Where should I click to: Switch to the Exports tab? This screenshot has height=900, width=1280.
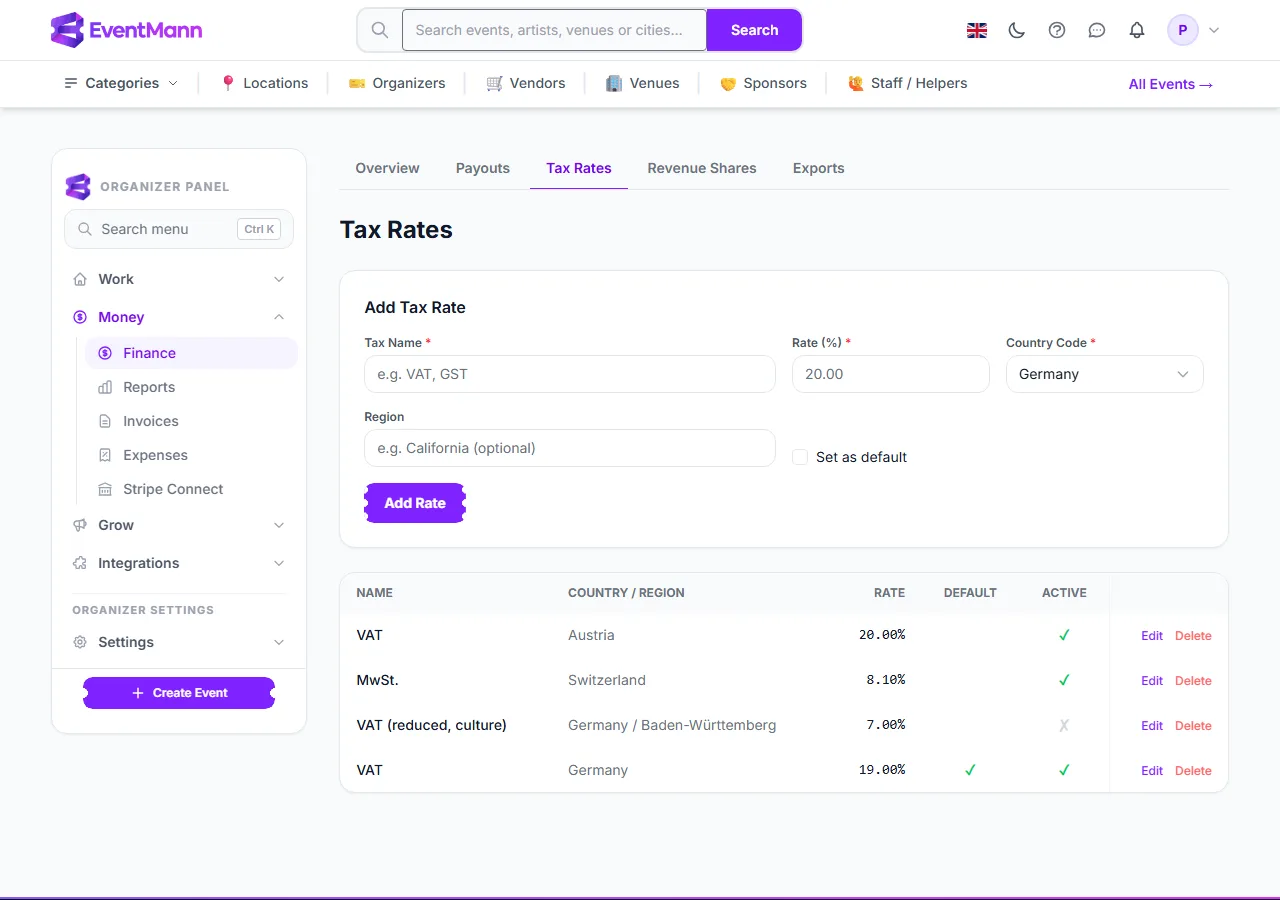(x=819, y=168)
